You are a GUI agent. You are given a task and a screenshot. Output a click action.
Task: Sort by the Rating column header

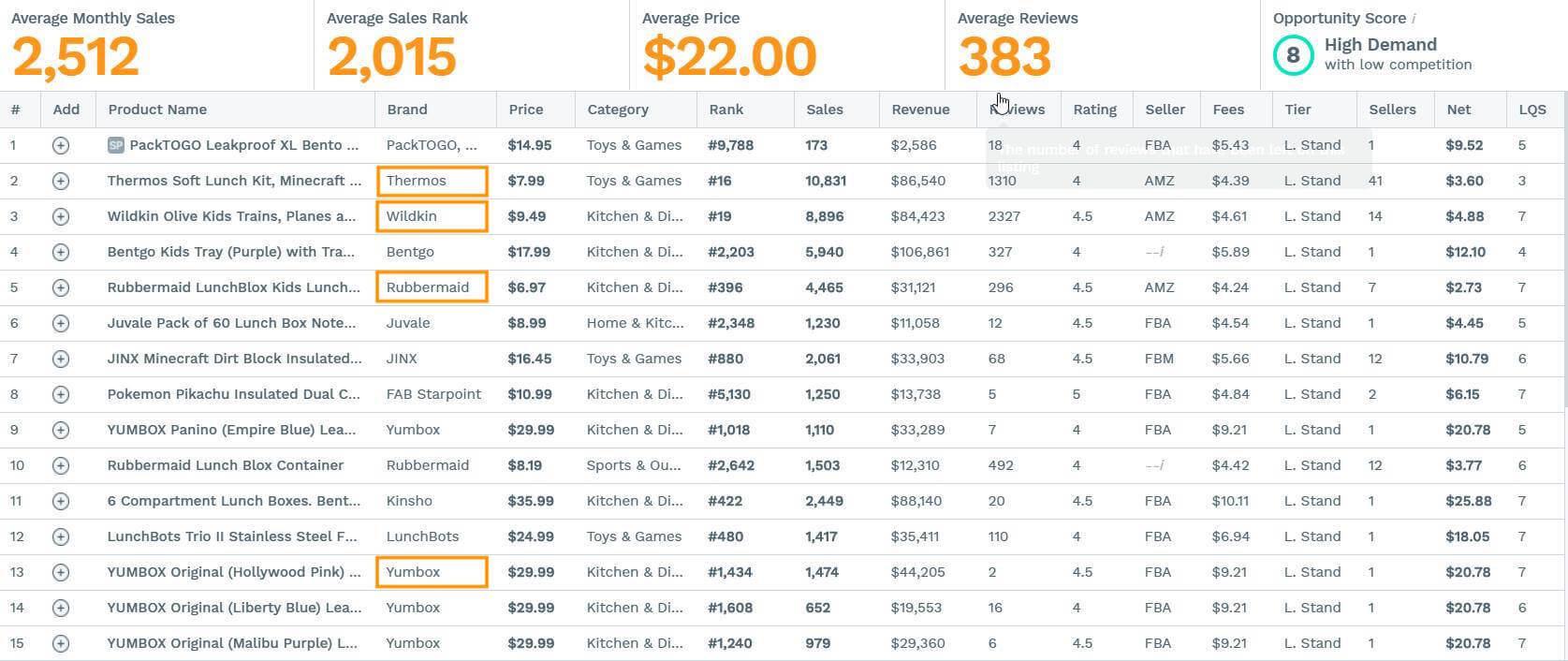pos(1094,110)
